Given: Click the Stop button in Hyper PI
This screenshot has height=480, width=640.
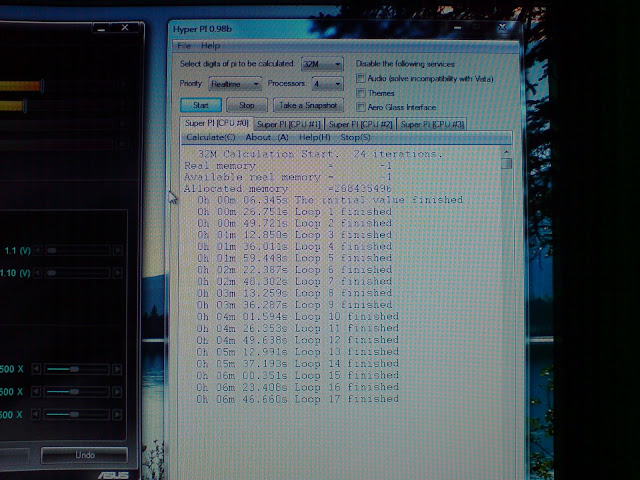Looking at the screenshot, I should coord(247,105).
